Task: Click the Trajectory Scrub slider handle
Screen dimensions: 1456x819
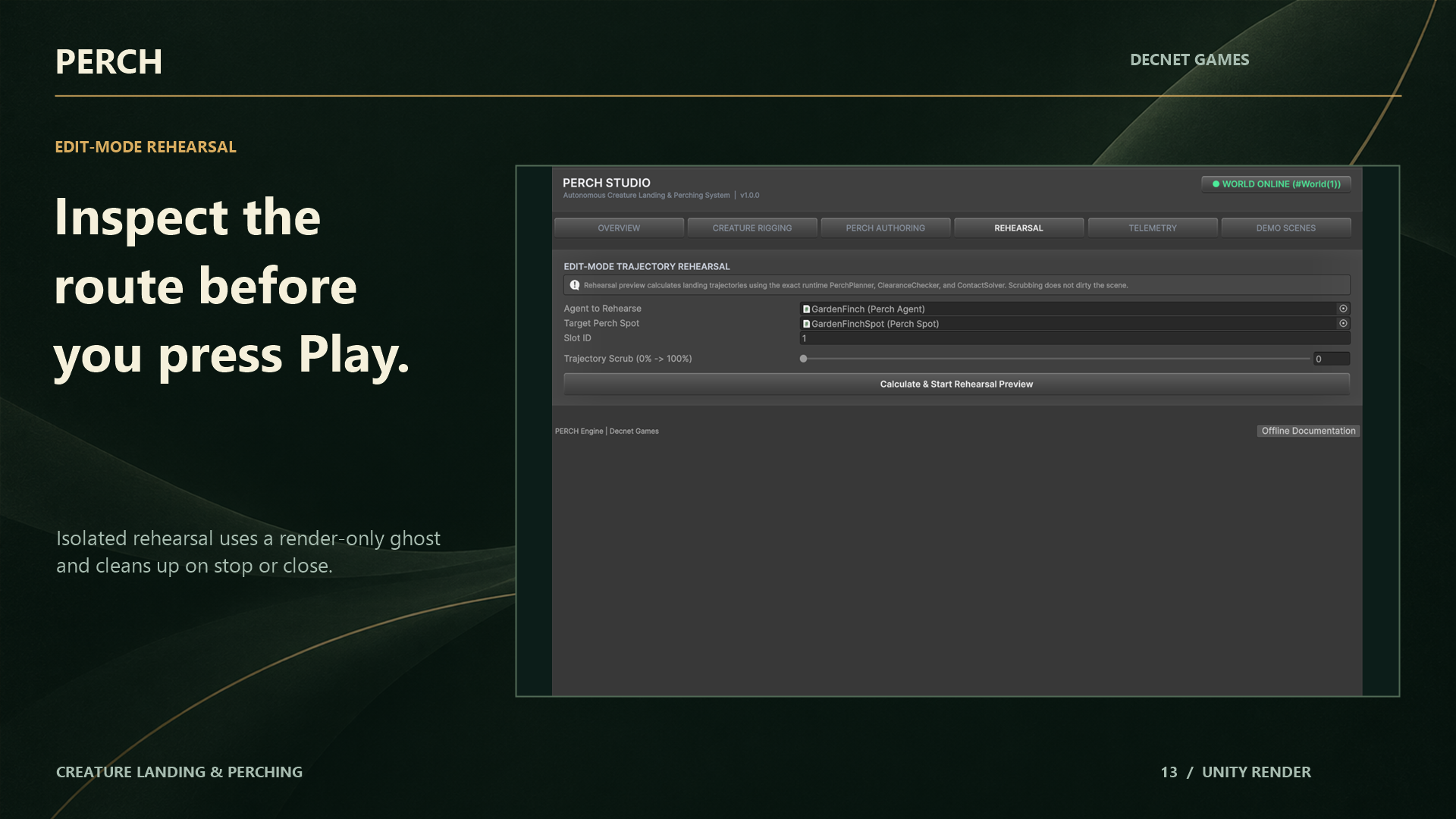Action: (803, 359)
